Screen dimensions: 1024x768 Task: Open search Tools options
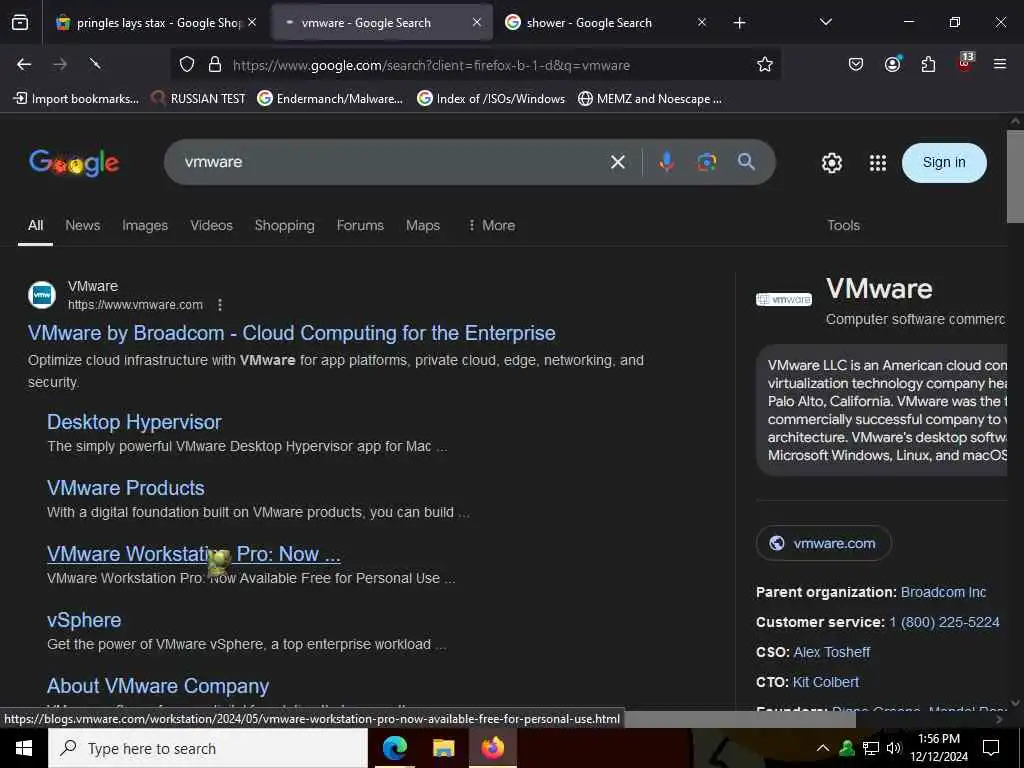(x=843, y=225)
